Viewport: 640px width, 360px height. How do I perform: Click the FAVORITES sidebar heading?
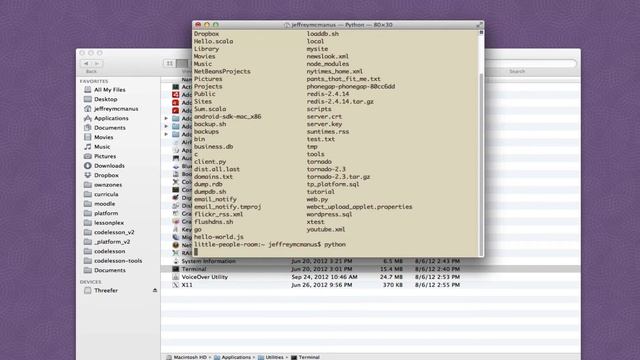tap(94, 81)
